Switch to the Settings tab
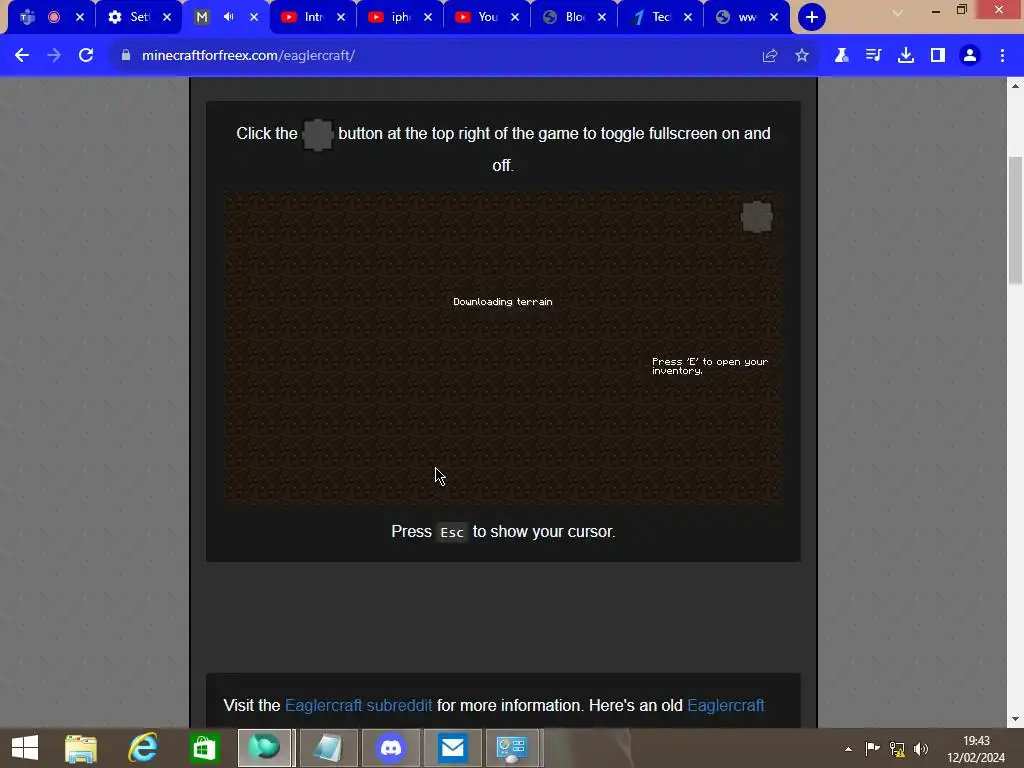The width and height of the screenshot is (1024, 768). pos(129,17)
